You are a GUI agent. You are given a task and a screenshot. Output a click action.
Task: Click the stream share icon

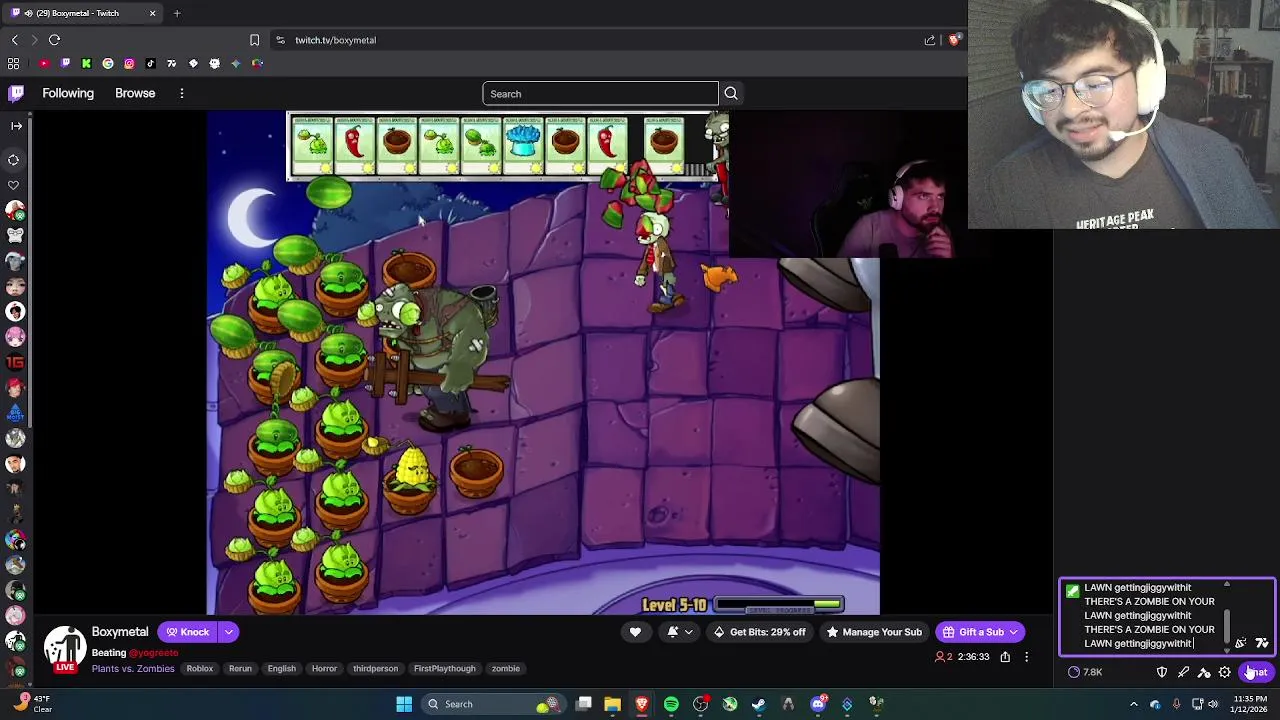pyautogui.click(x=1005, y=657)
